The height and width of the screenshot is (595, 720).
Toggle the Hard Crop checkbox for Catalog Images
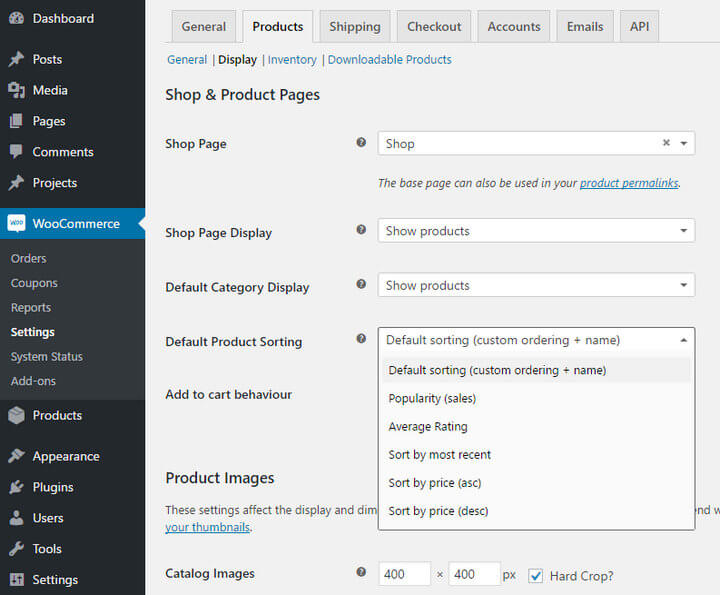(x=535, y=576)
